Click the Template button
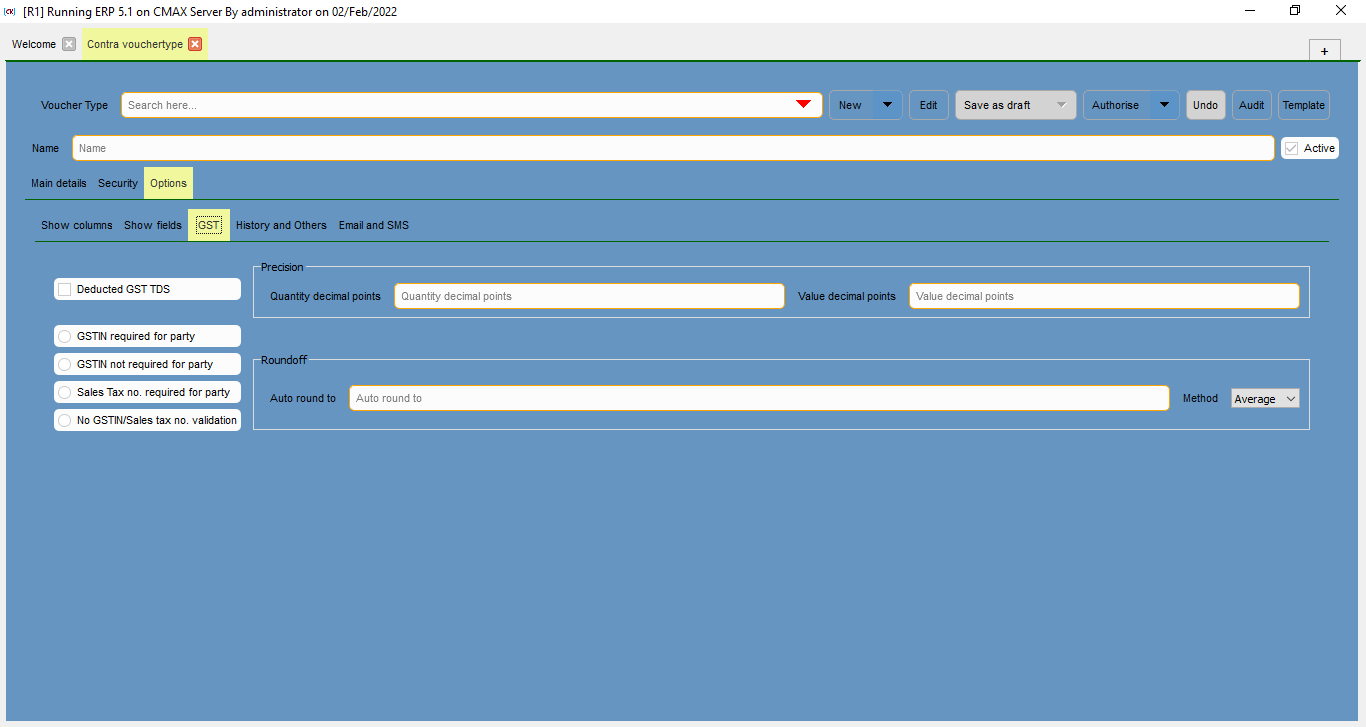1366x727 pixels. coord(1303,105)
